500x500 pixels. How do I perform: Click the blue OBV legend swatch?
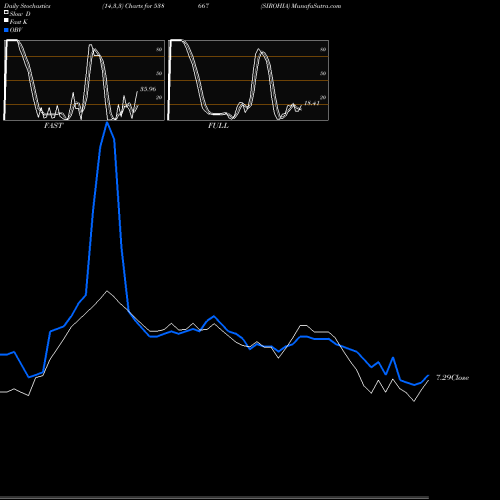pos(6,30)
